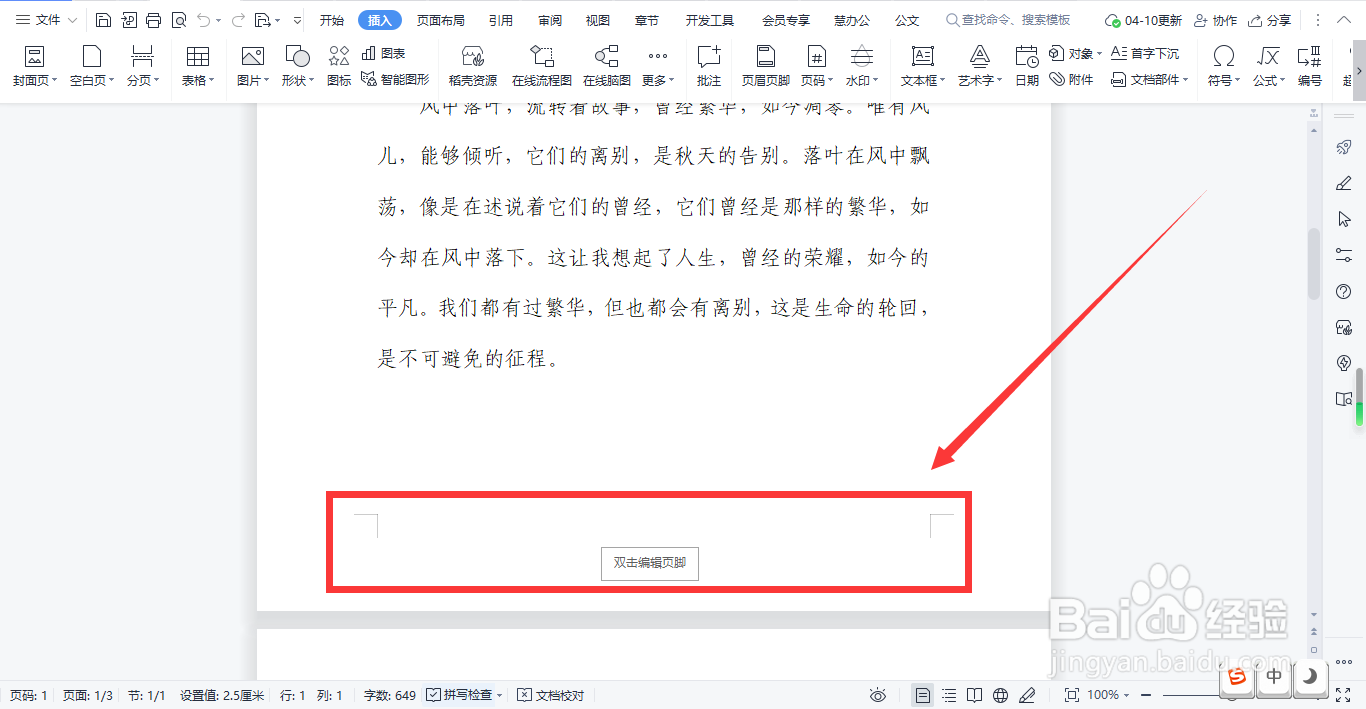Toggle document proofreading (文档校对)

[x=550, y=695]
